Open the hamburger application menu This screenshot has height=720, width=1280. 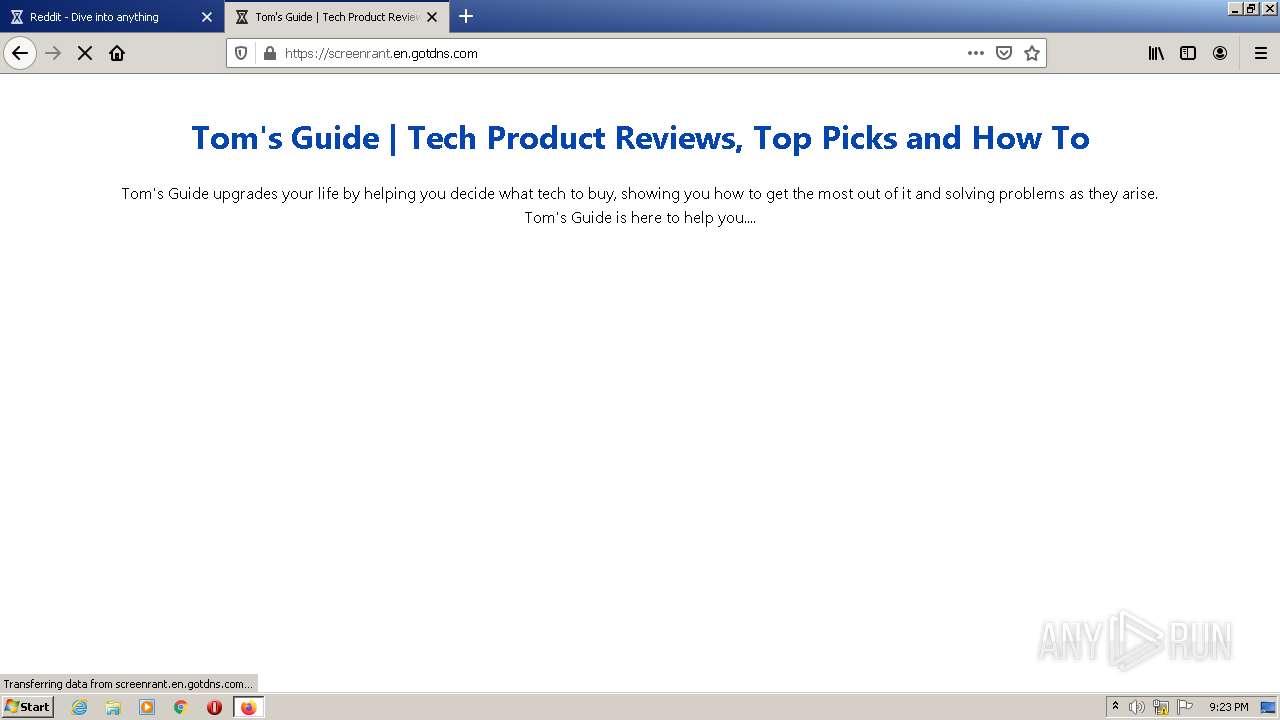(x=1261, y=53)
